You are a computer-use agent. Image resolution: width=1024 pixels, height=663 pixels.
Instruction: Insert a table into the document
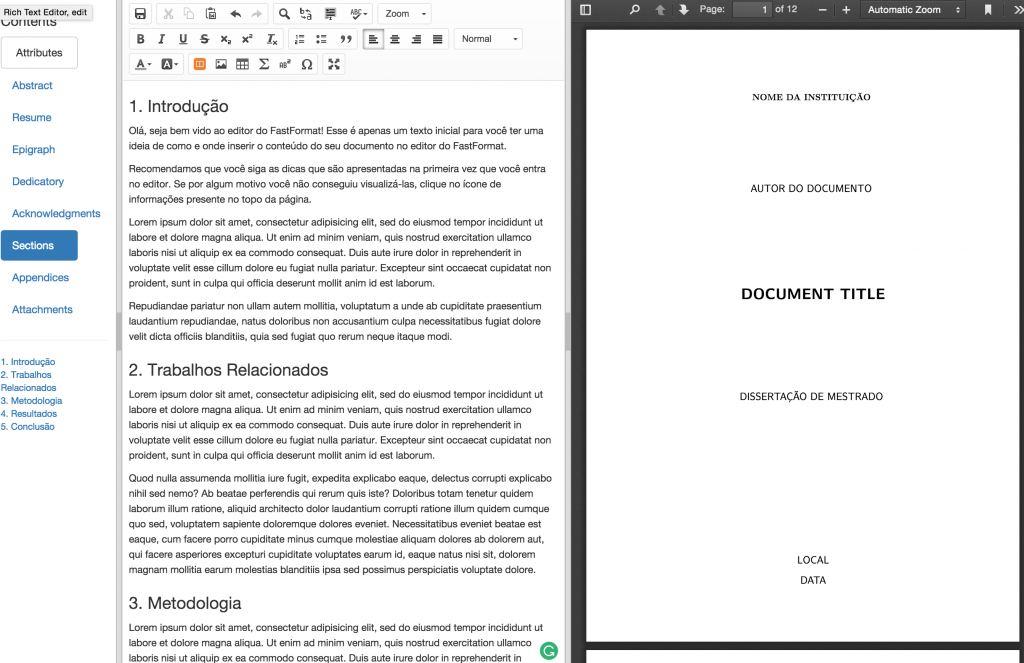pos(241,64)
